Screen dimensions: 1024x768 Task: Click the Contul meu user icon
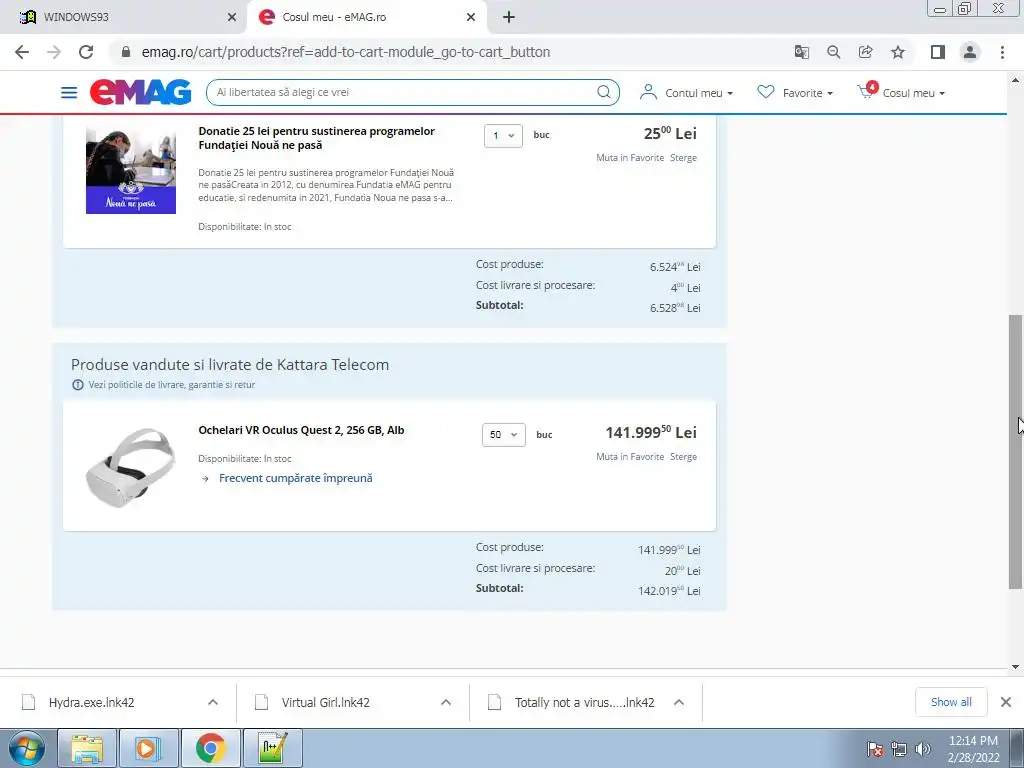point(648,92)
